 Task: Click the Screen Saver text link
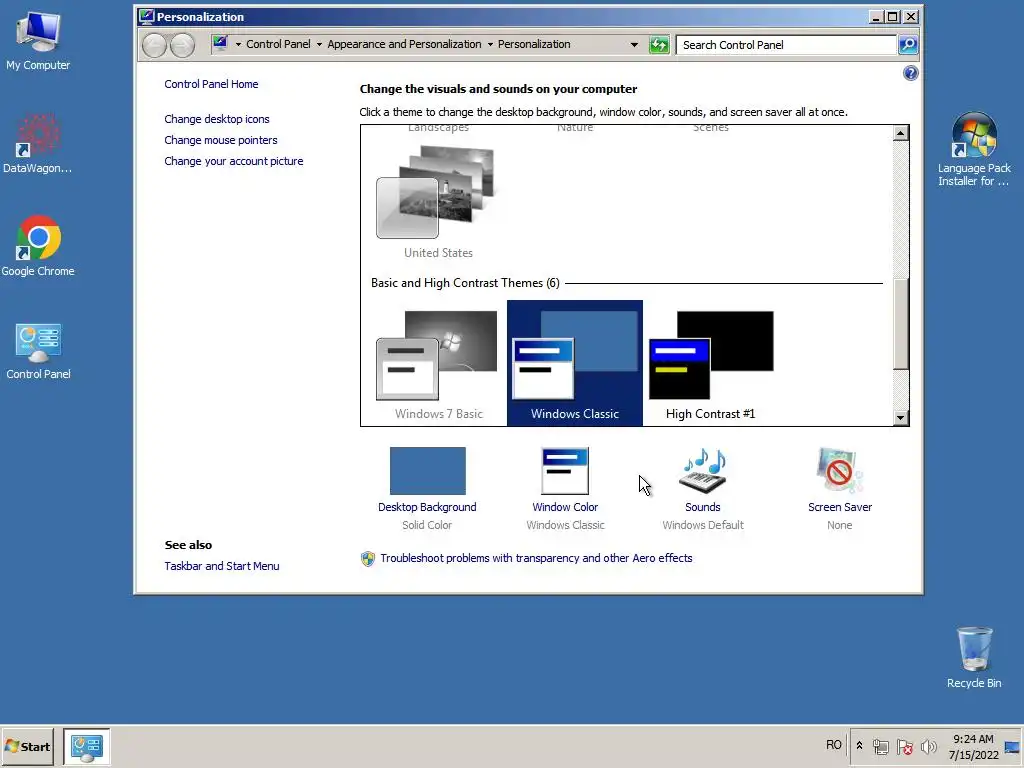(840, 507)
